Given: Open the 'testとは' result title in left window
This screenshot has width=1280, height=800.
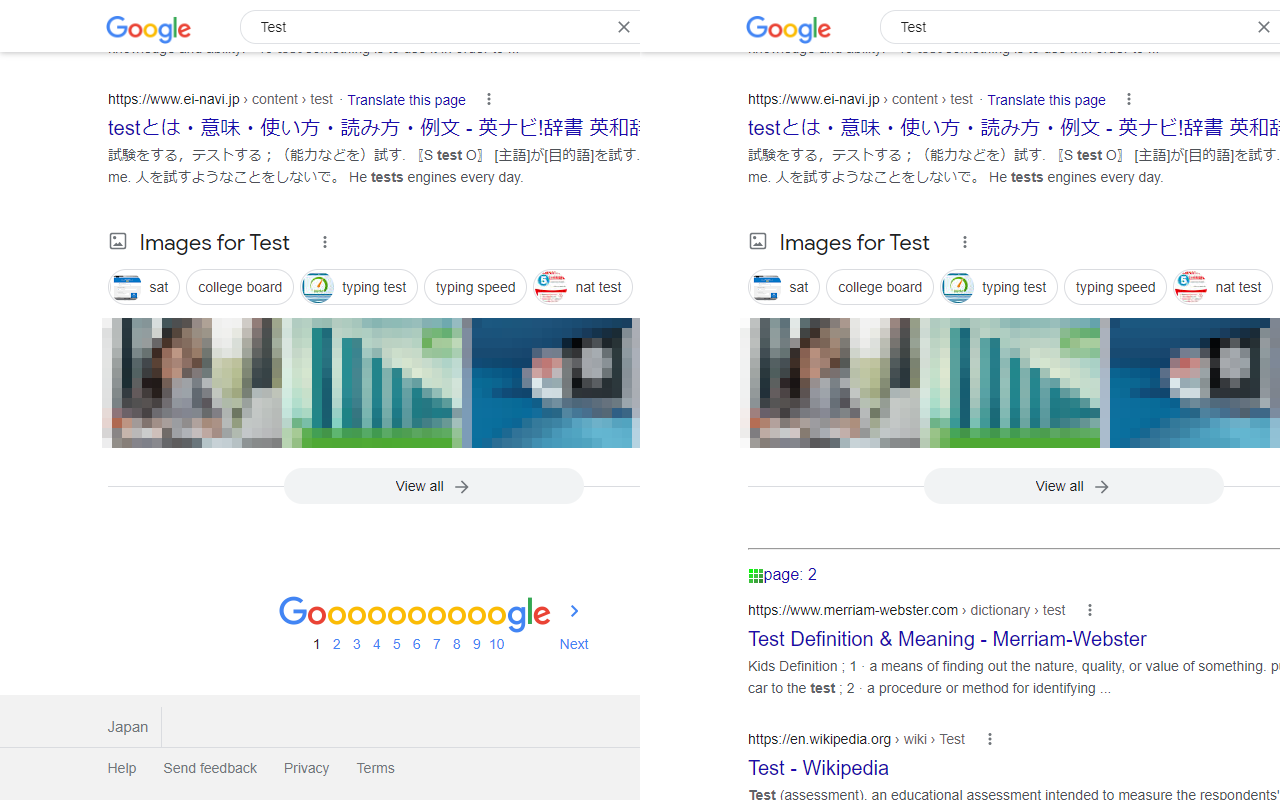Looking at the screenshot, I should point(374,128).
